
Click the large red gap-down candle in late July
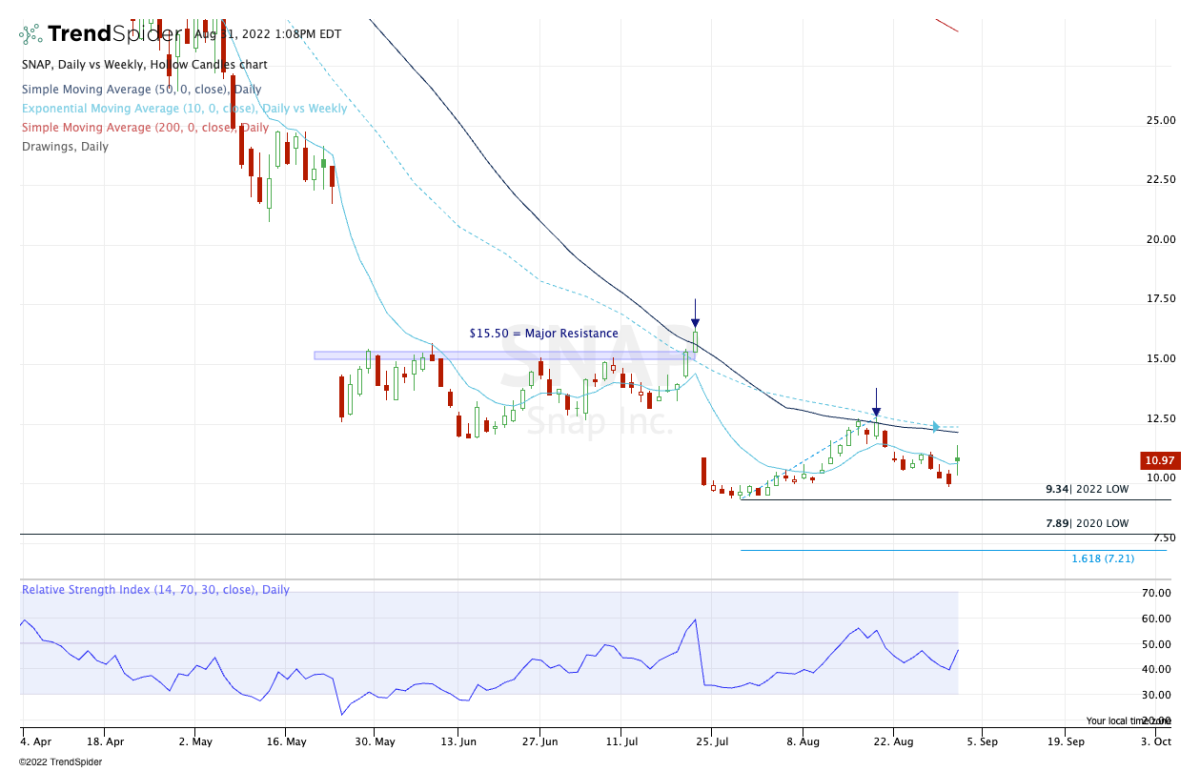point(704,470)
